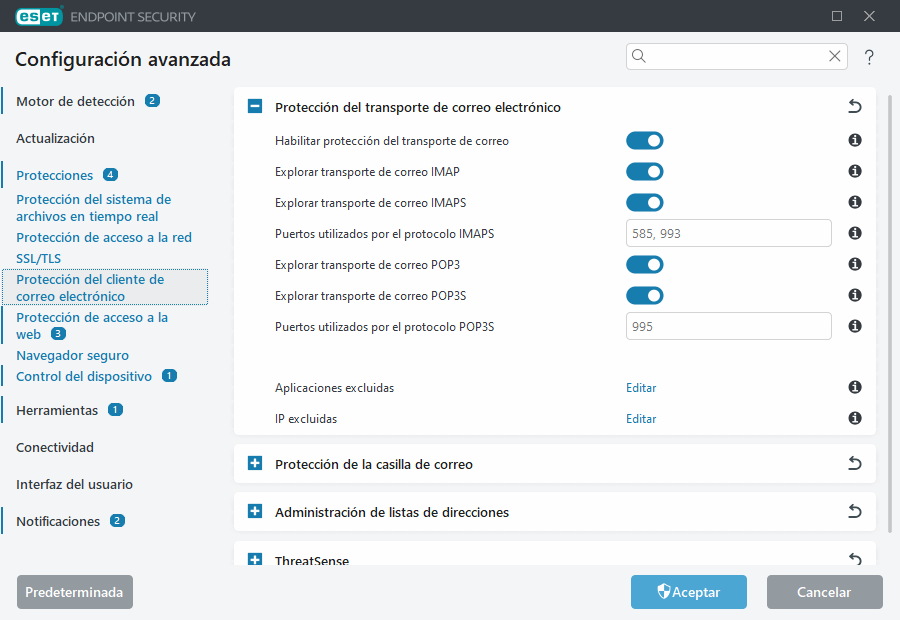Expand Protección de la casilla de correo
The image size is (900, 620).
(x=254, y=463)
